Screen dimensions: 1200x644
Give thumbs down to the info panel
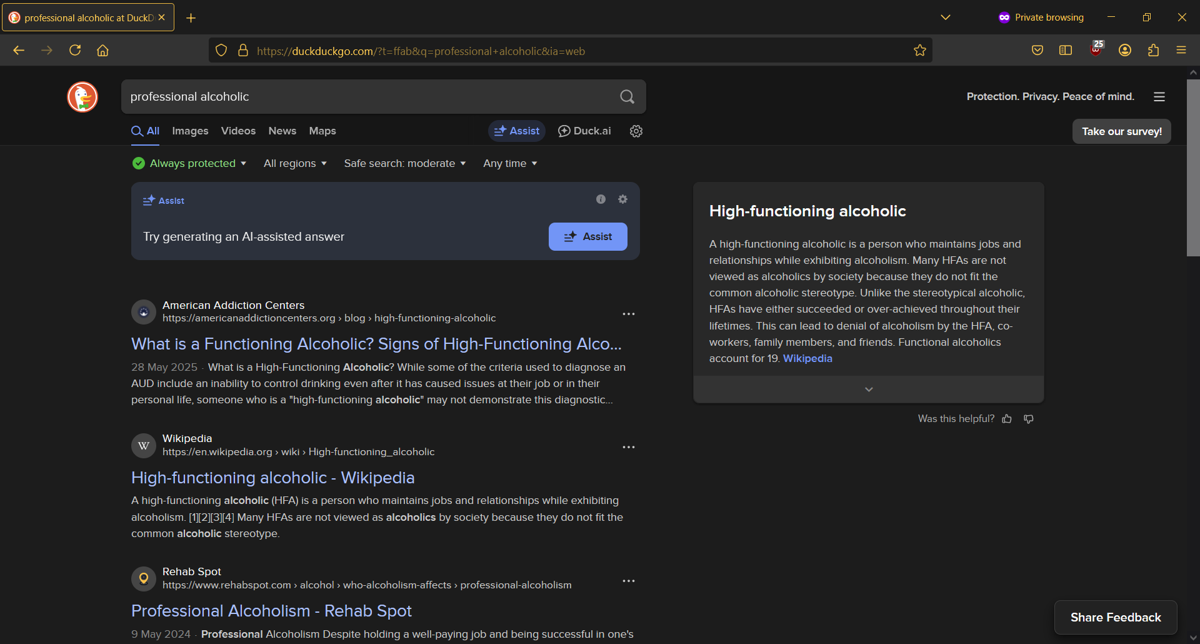tap(1029, 419)
